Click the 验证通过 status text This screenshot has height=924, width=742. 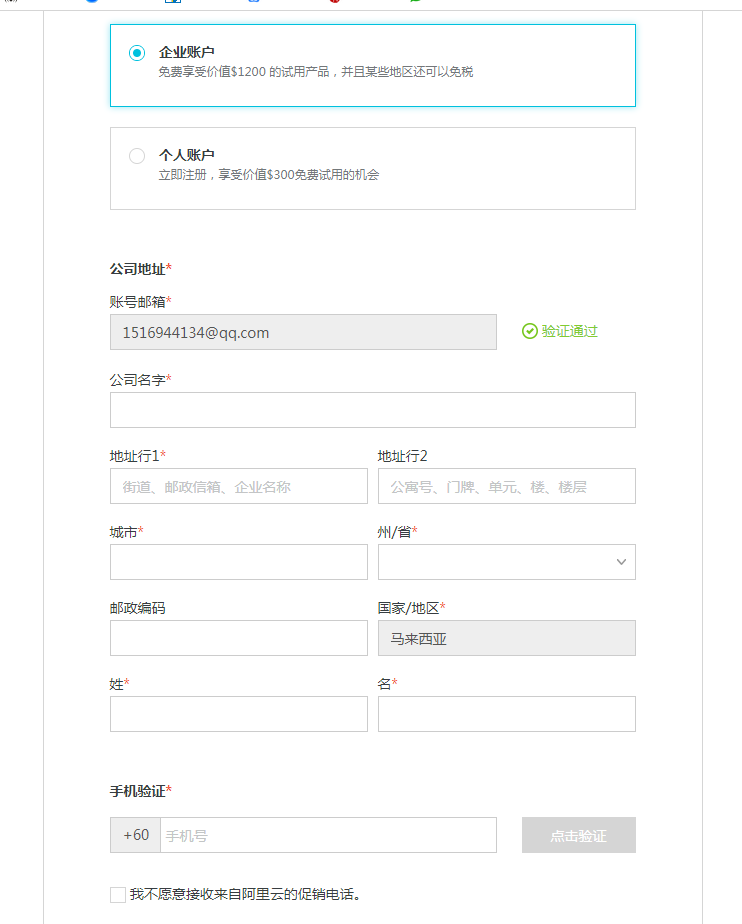point(569,331)
